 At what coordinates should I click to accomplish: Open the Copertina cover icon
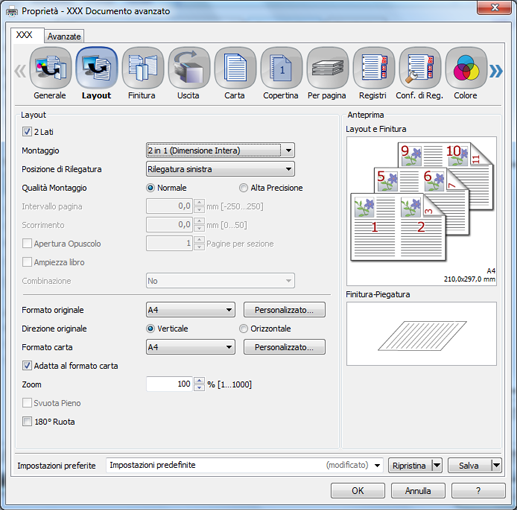click(281, 68)
